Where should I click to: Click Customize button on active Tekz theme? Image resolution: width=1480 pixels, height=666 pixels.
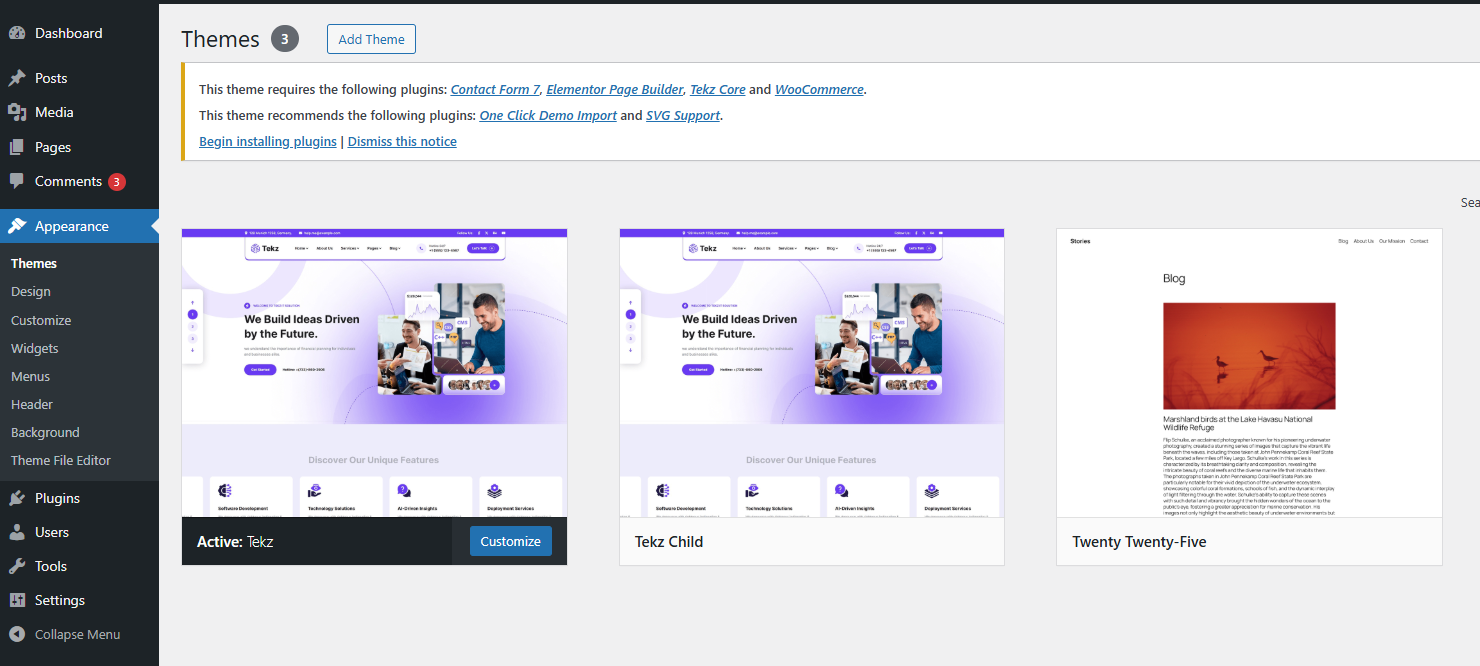(x=511, y=541)
